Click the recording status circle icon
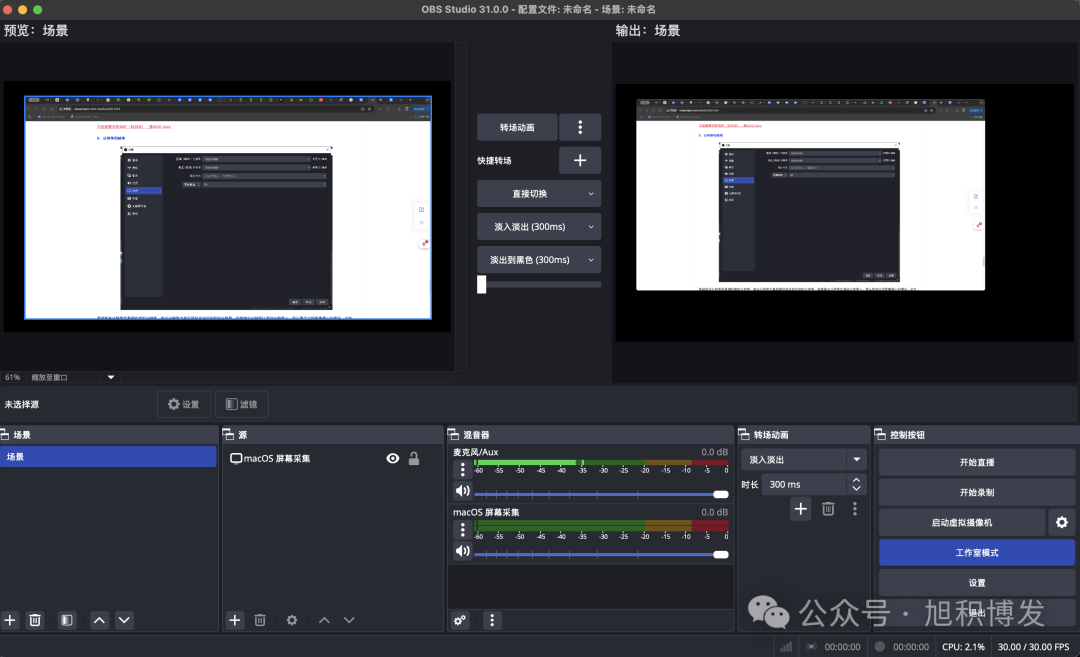The height and width of the screenshot is (657, 1080). 880,647
